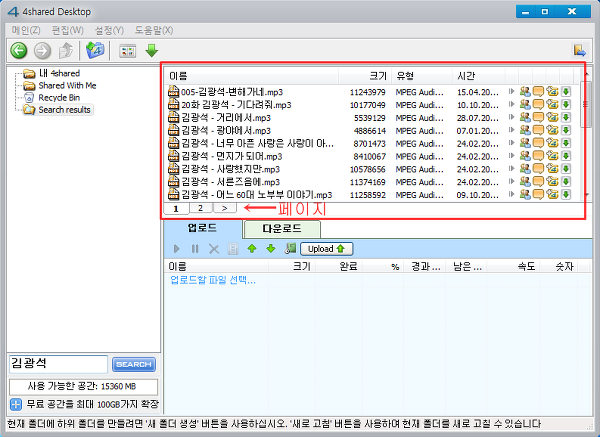Screen dimensions: 600x437
Task: Click the new 4shared folder toolbar icon
Action: (95, 50)
